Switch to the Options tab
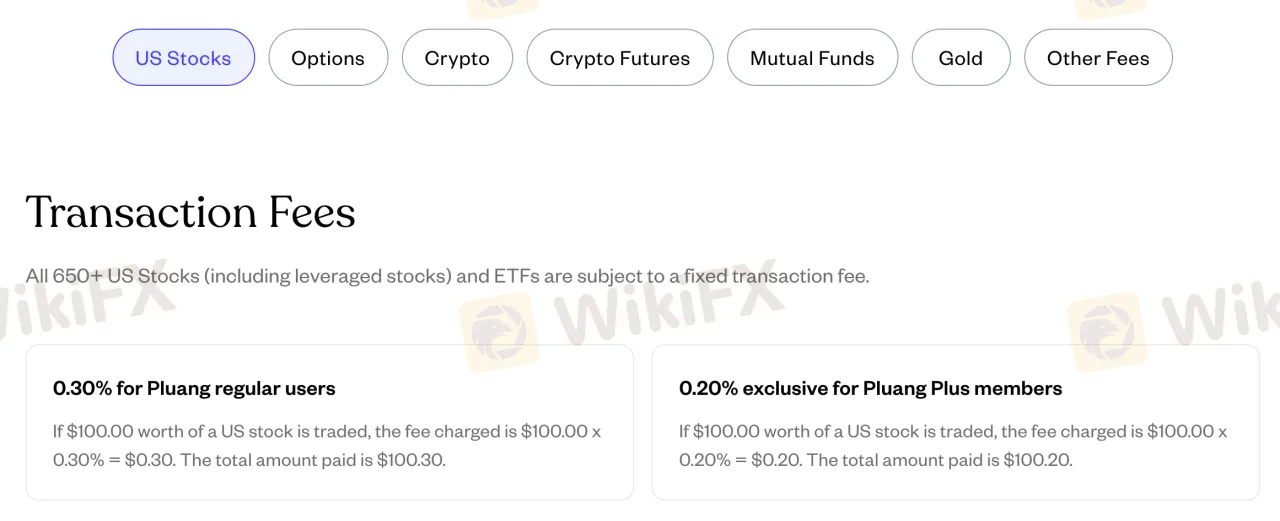This screenshot has width=1280, height=521. tap(328, 58)
